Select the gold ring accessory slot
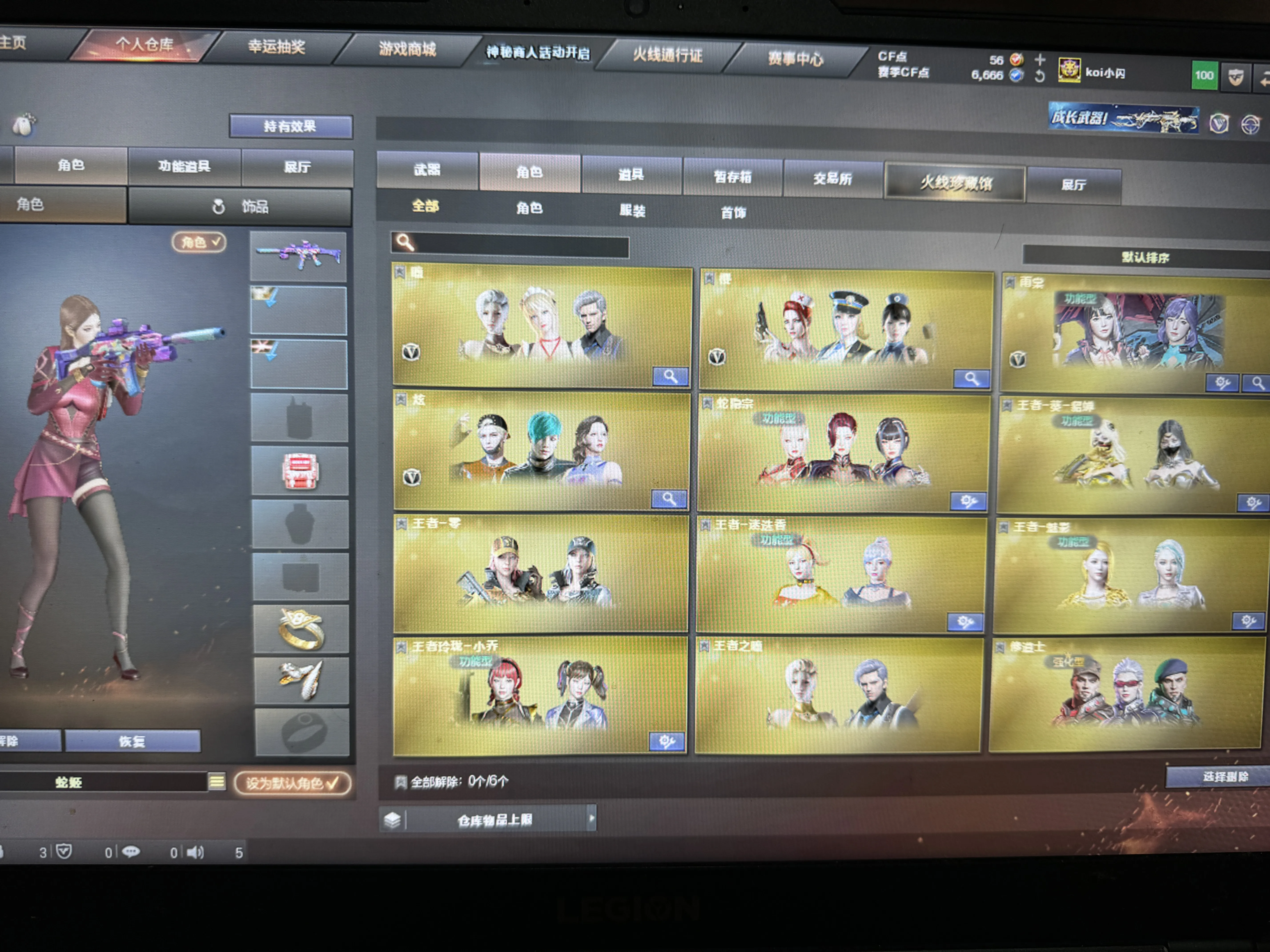The height and width of the screenshot is (952, 1270). pyautogui.click(x=301, y=629)
